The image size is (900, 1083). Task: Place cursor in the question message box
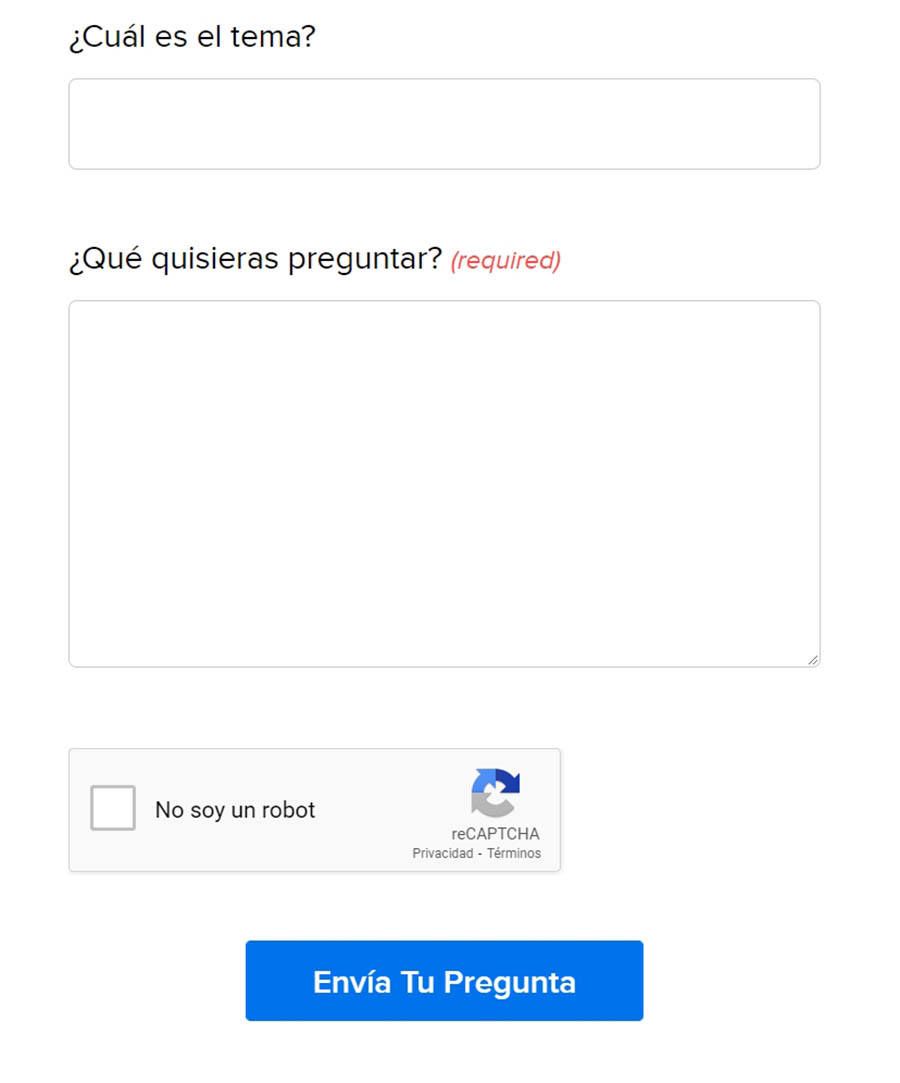click(444, 483)
